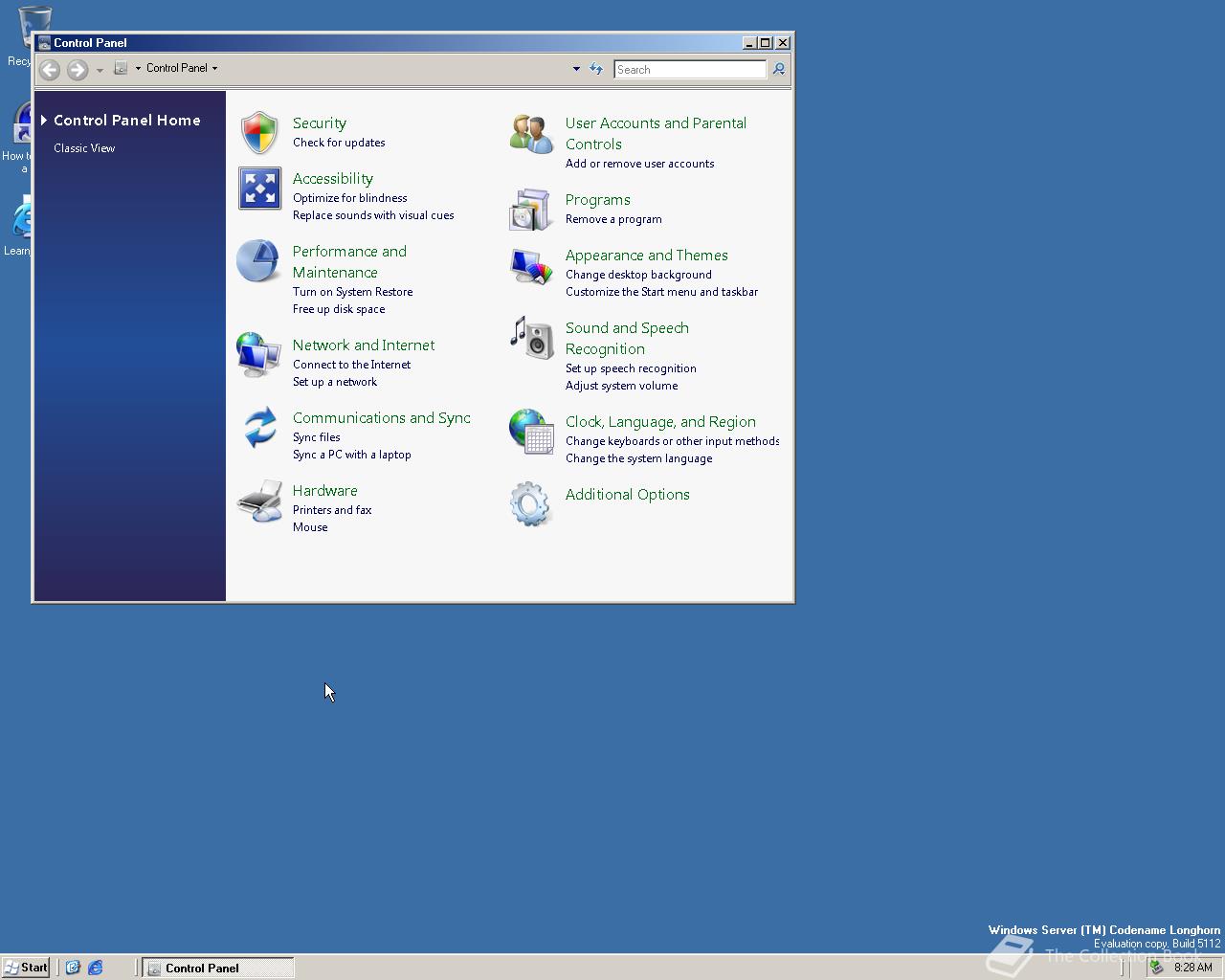Click Add or remove user accounts
The width and height of the screenshot is (1225, 980).
point(640,164)
